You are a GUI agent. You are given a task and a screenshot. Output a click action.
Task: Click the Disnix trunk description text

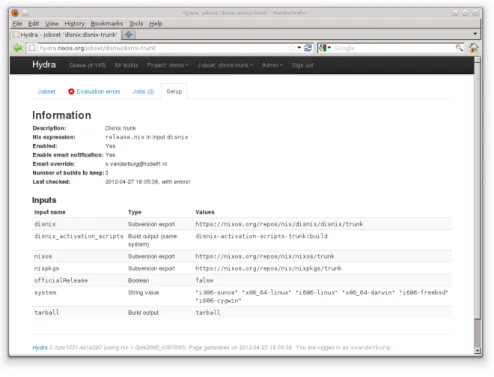[x=120, y=128]
